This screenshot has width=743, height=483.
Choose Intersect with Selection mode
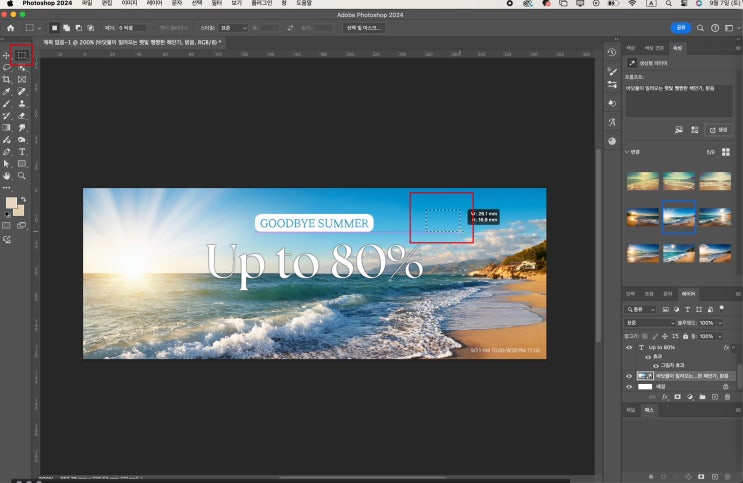pyautogui.click(x=91, y=28)
